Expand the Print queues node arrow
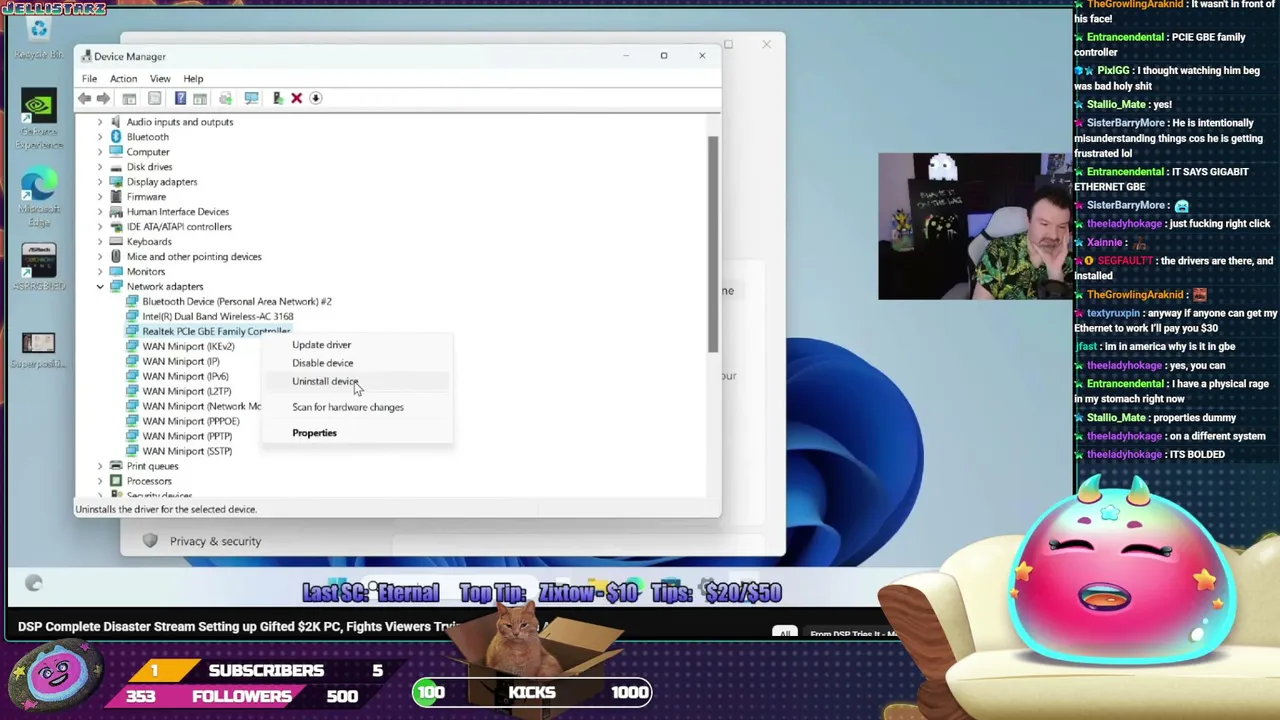The width and height of the screenshot is (1280, 720). pyautogui.click(x=99, y=466)
